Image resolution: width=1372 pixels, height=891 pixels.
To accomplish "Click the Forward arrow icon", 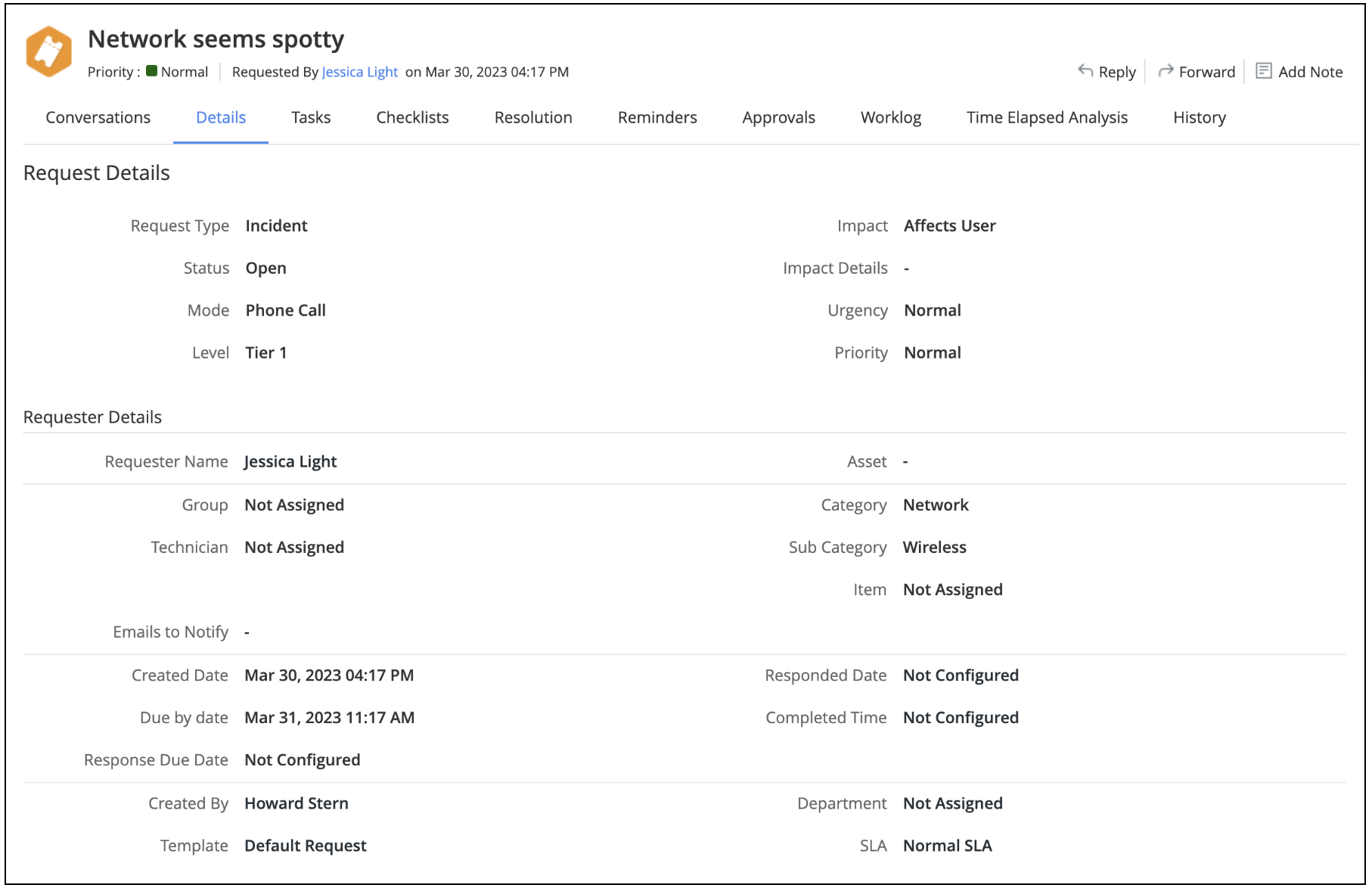I will coord(1166,70).
